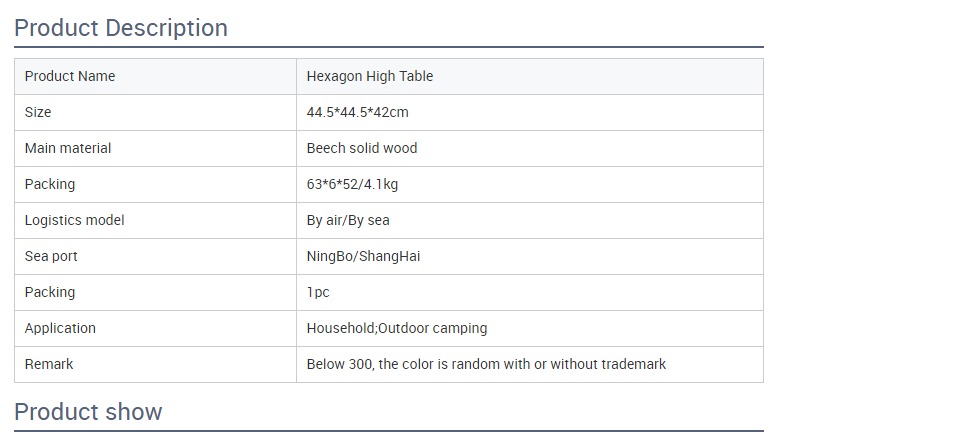956x440 pixels.
Task: Click the Product show heading
Action: (88, 412)
